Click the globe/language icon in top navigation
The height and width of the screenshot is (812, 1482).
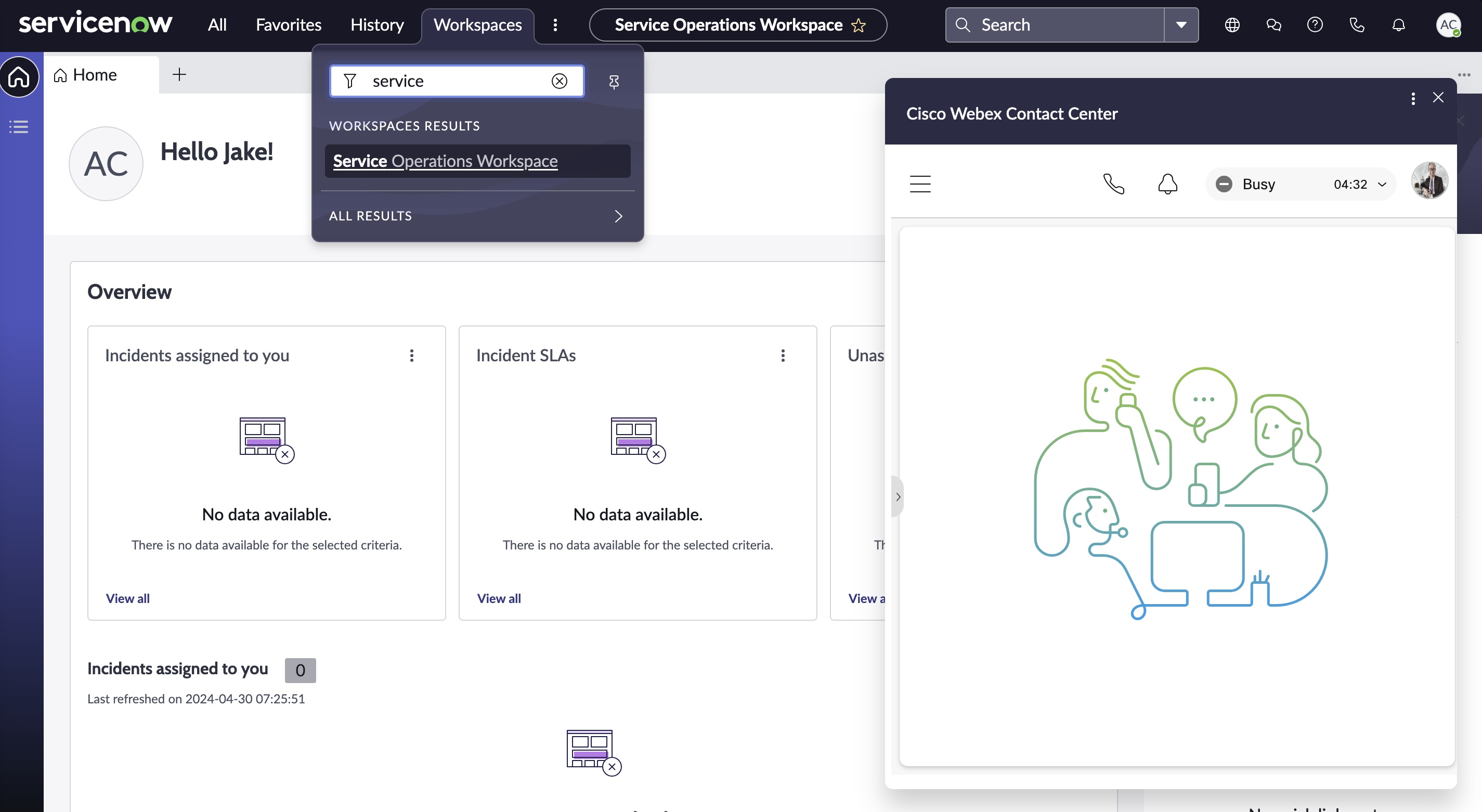tap(1232, 24)
